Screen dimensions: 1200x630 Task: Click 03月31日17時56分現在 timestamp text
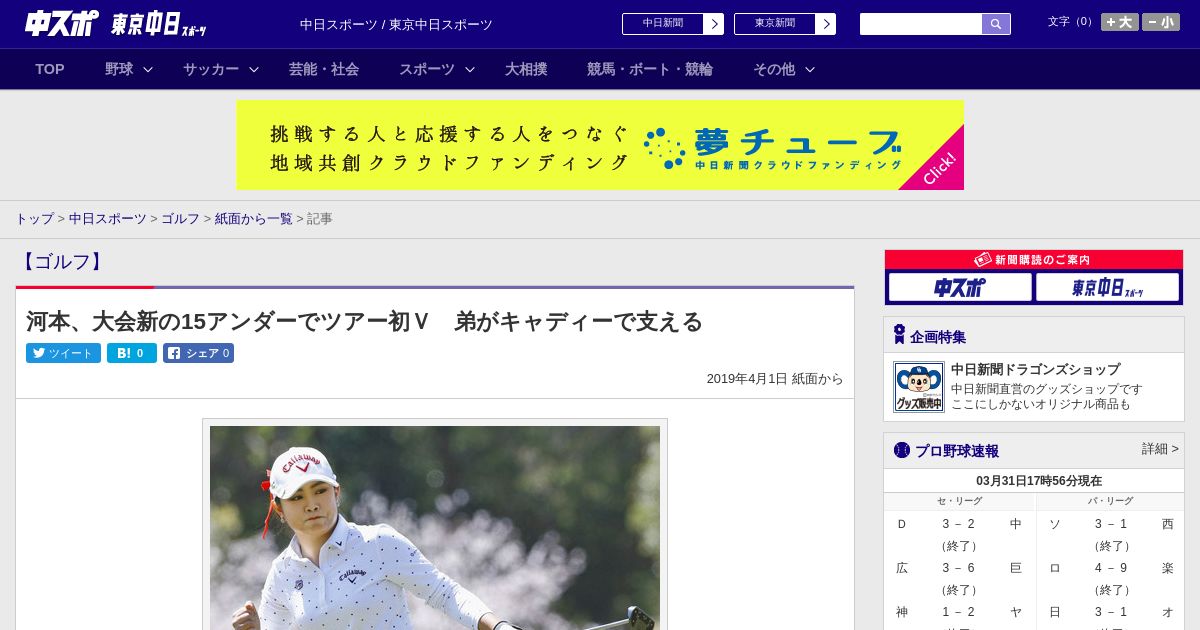pos(1039,481)
